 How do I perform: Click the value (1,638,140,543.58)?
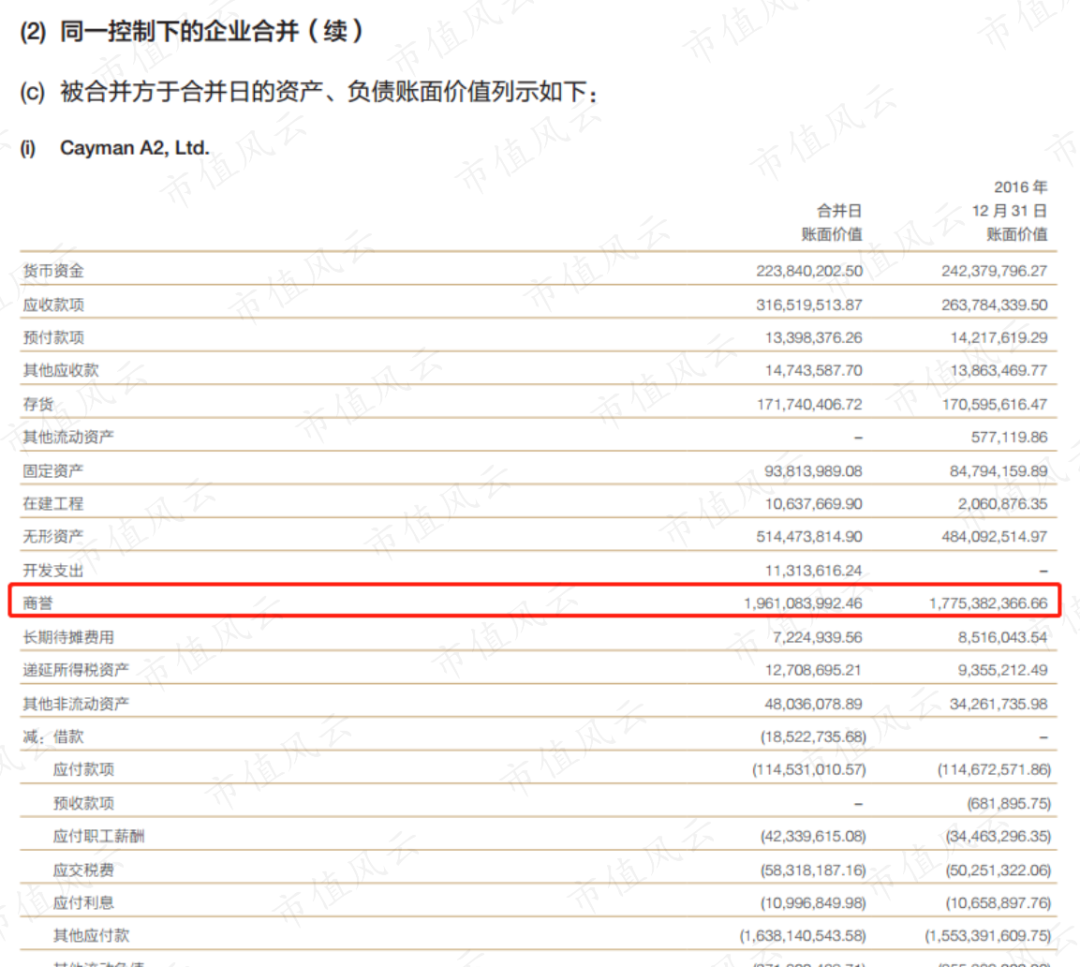(803, 935)
